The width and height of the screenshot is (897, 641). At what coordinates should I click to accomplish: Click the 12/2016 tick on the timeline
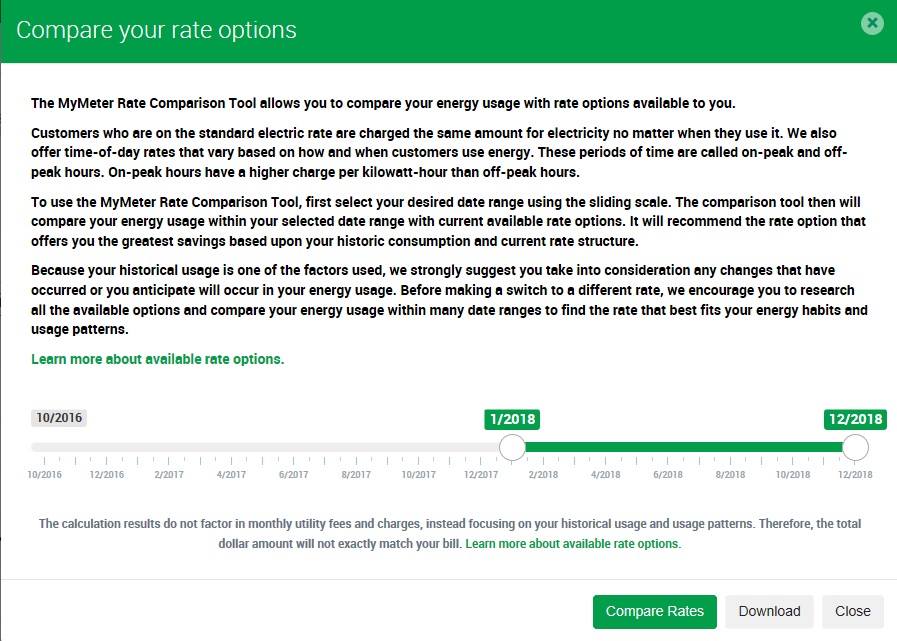pyautogui.click(x=107, y=474)
